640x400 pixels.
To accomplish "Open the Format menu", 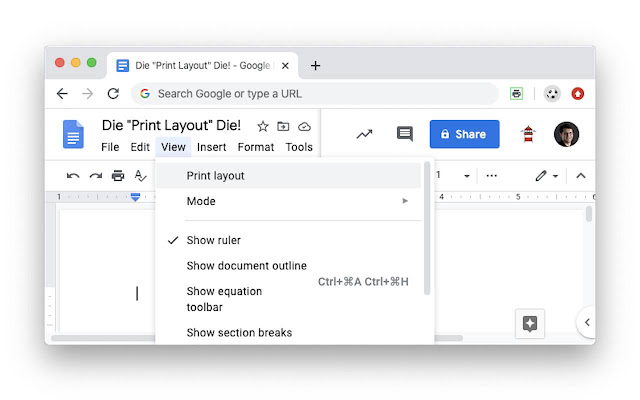I will [256, 147].
